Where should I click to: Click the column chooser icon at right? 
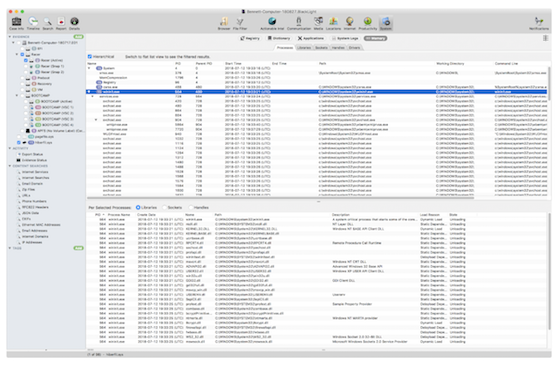(x=545, y=38)
